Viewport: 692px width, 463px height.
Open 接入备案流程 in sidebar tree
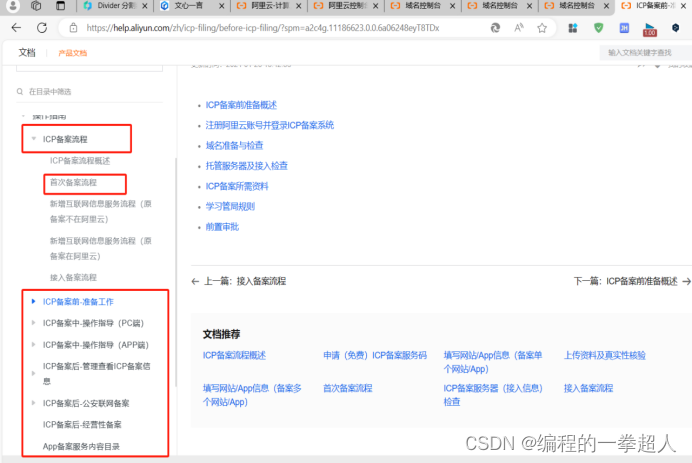(73, 277)
